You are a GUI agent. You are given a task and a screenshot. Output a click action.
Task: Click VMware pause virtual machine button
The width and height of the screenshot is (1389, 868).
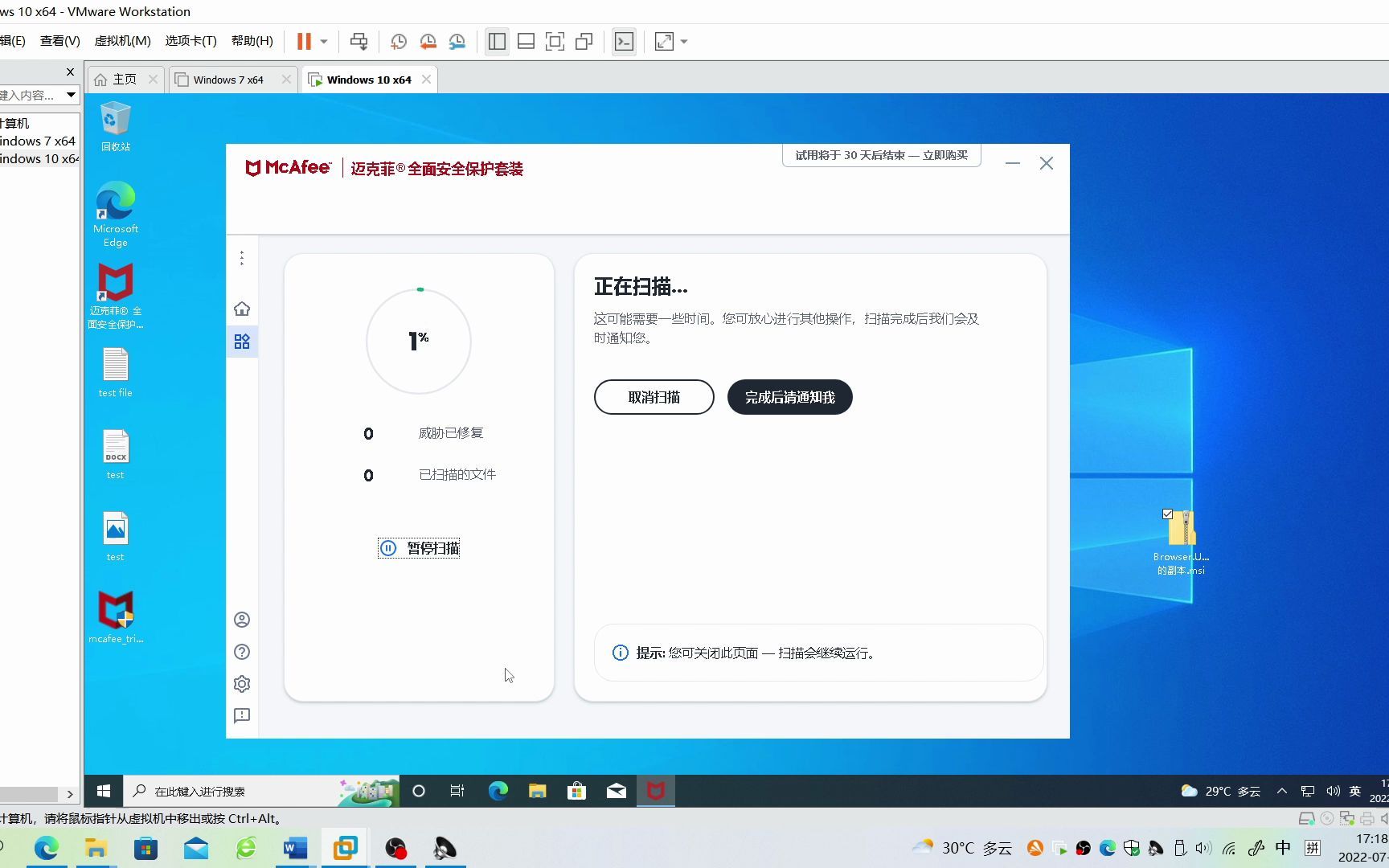pos(304,42)
